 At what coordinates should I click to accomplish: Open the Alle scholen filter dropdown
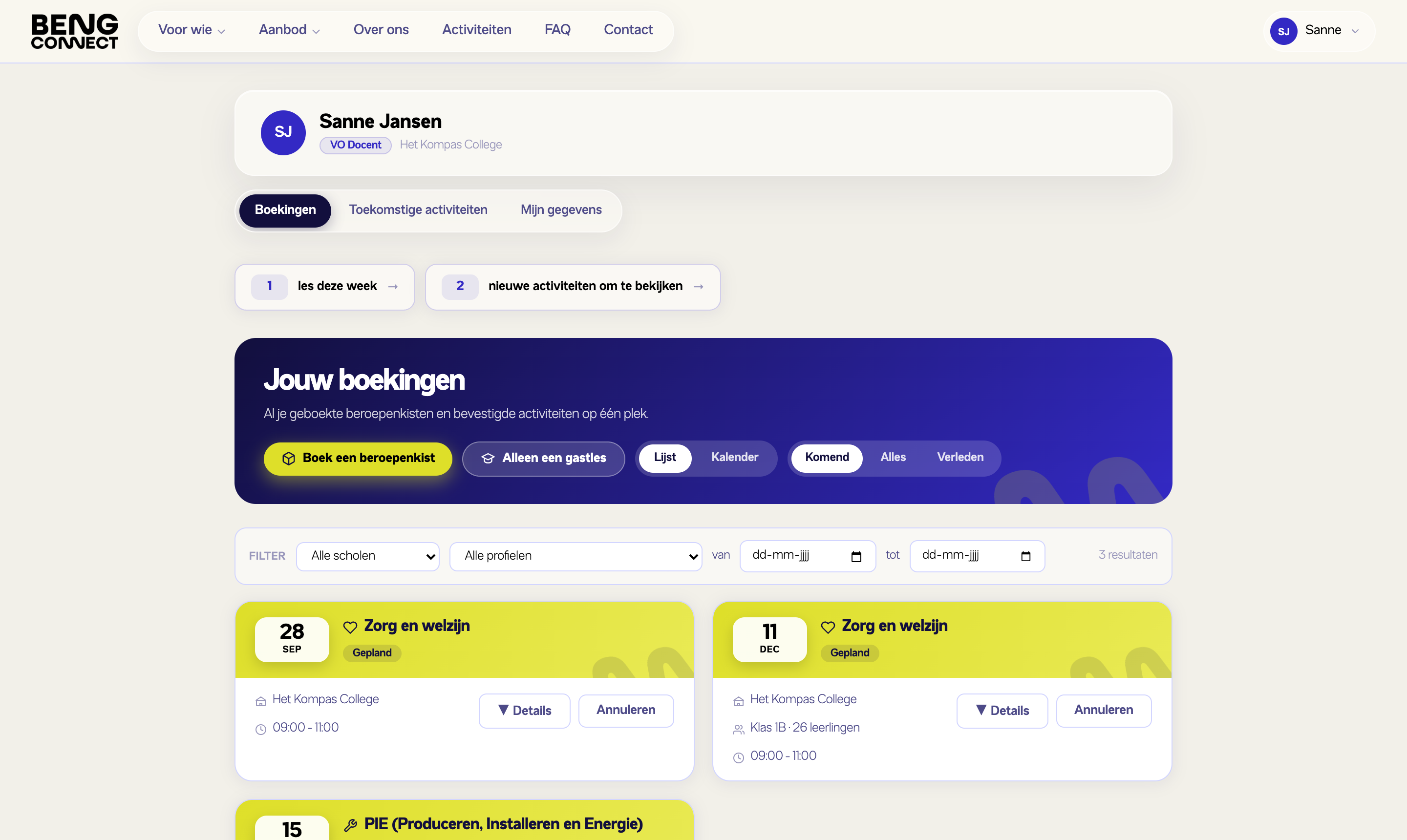click(x=367, y=556)
